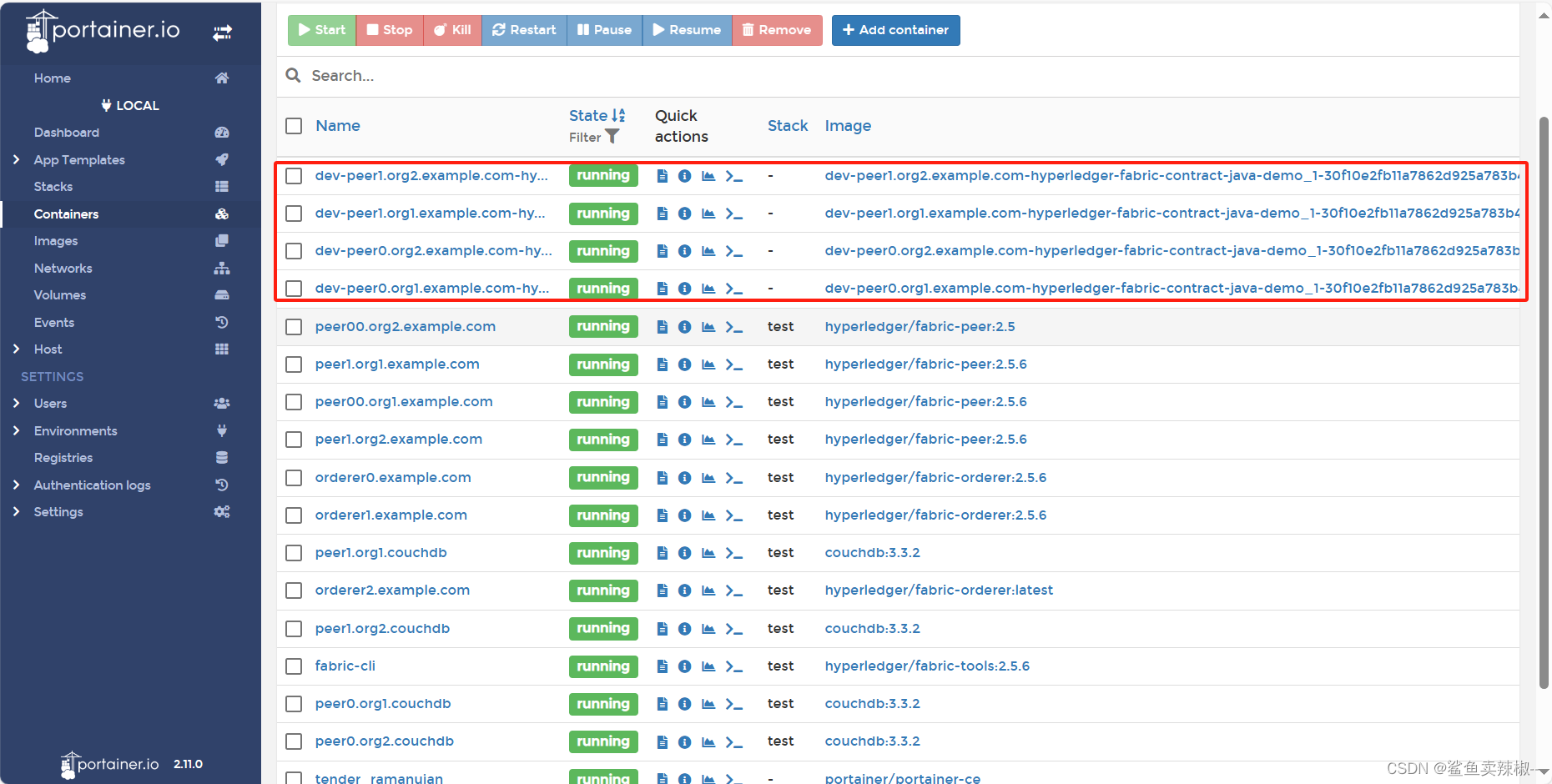Click the Volumes drive icon
This screenshot has width=1552, height=784.
click(x=222, y=295)
